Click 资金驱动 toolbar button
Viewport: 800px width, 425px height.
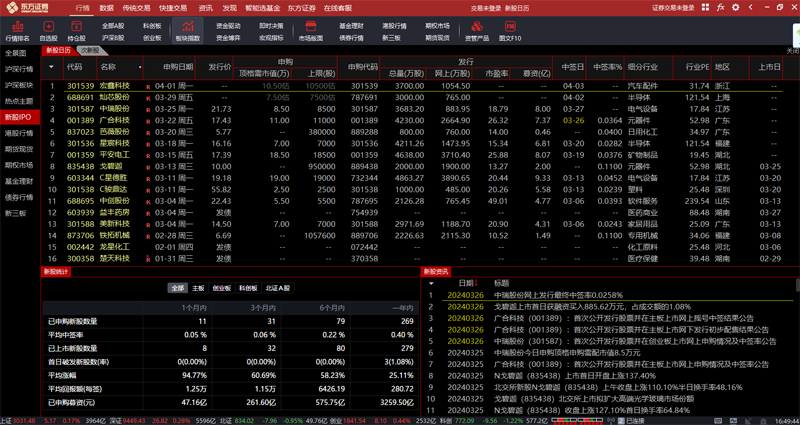point(228,26)
